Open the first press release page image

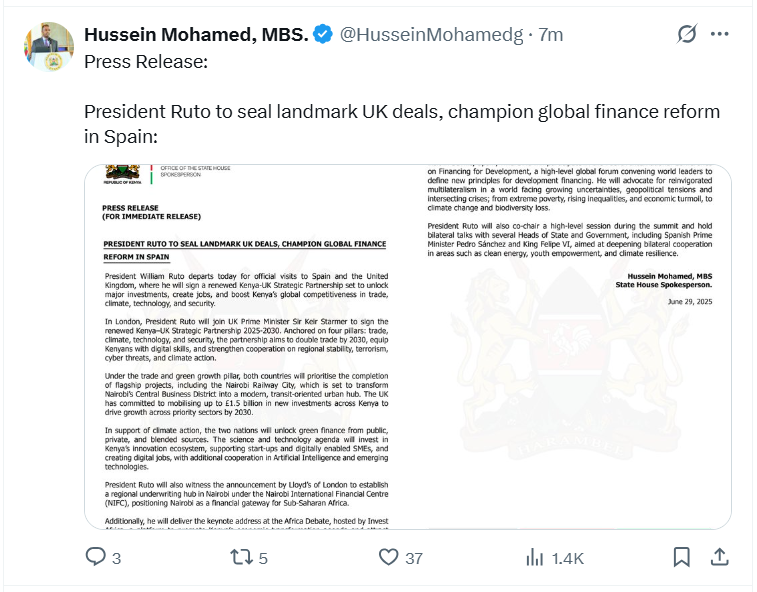245,346
